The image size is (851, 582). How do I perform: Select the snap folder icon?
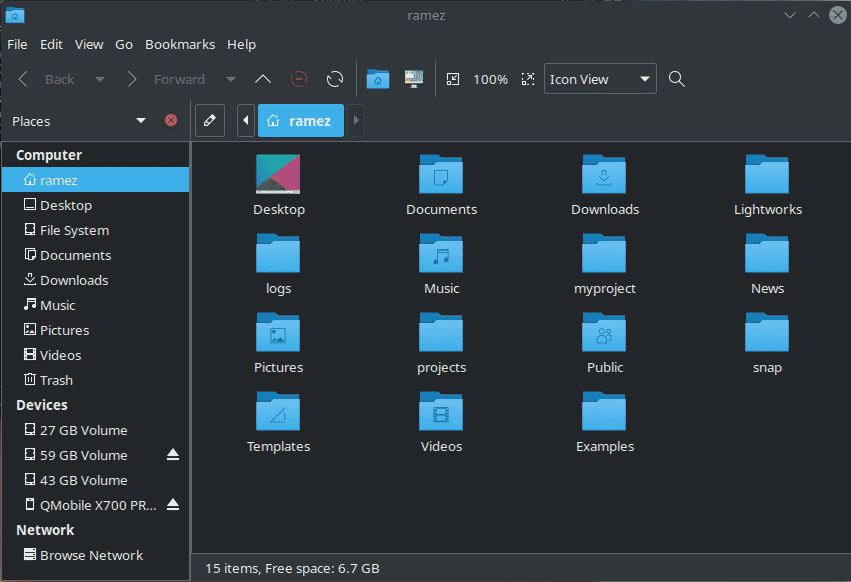767,332
